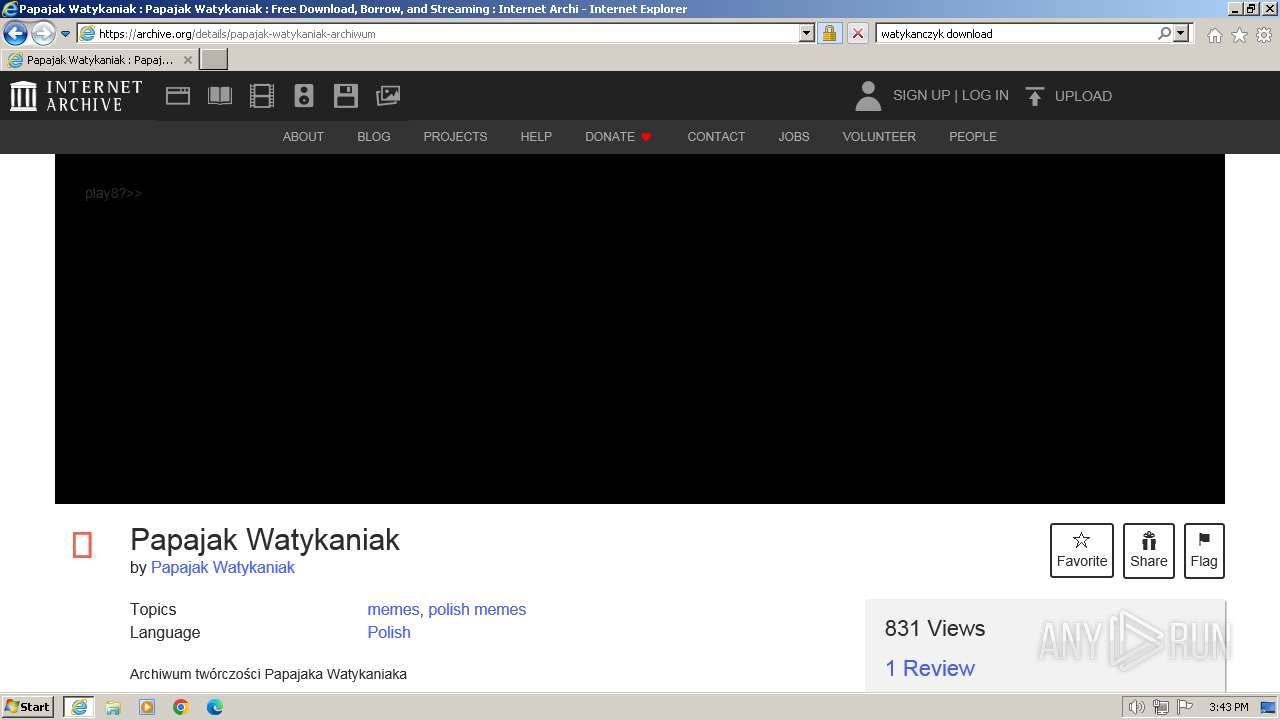This screenshot has width=1280, height=720.
Task: Open browser Home icon
Action: click(1214, 35)
